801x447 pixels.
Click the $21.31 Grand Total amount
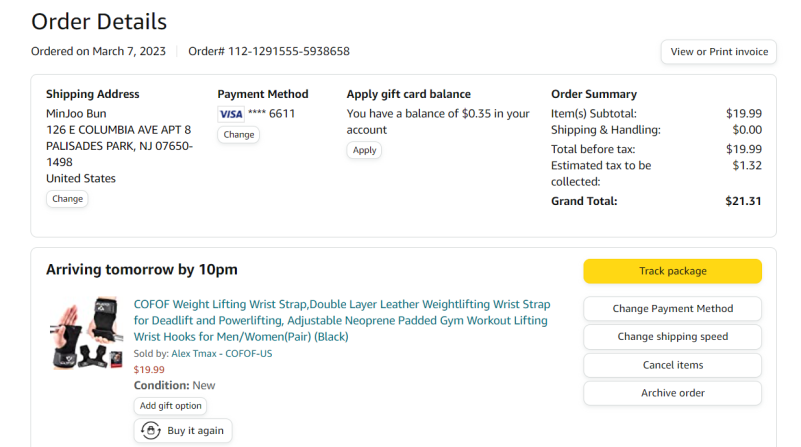coord(743,201)
